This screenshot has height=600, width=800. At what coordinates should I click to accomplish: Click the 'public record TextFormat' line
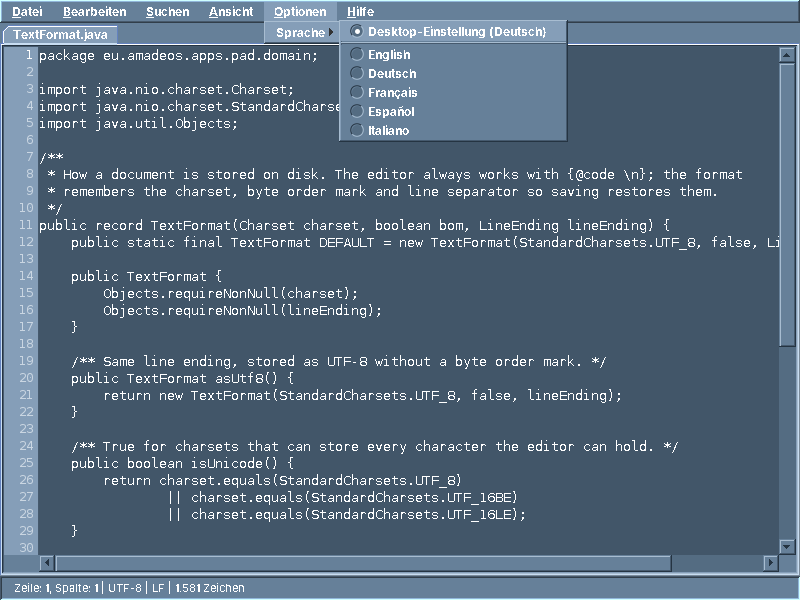point(354,225)
